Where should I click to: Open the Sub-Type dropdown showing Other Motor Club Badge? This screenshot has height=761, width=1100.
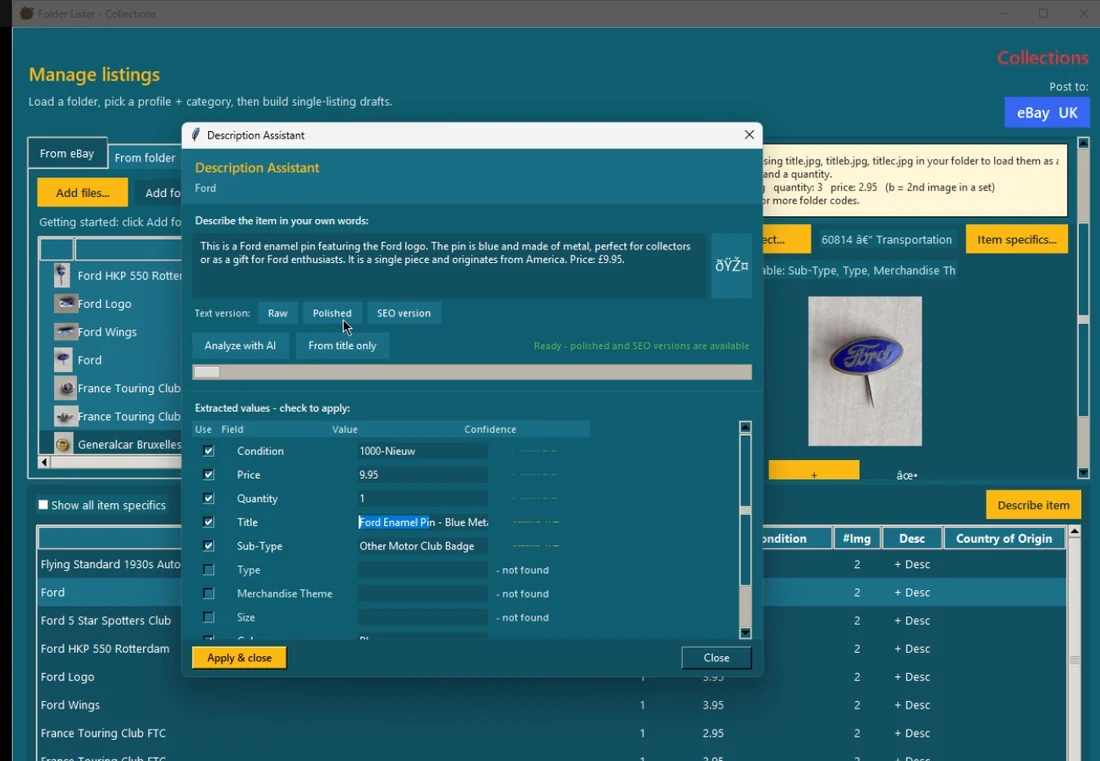(421, 546)
